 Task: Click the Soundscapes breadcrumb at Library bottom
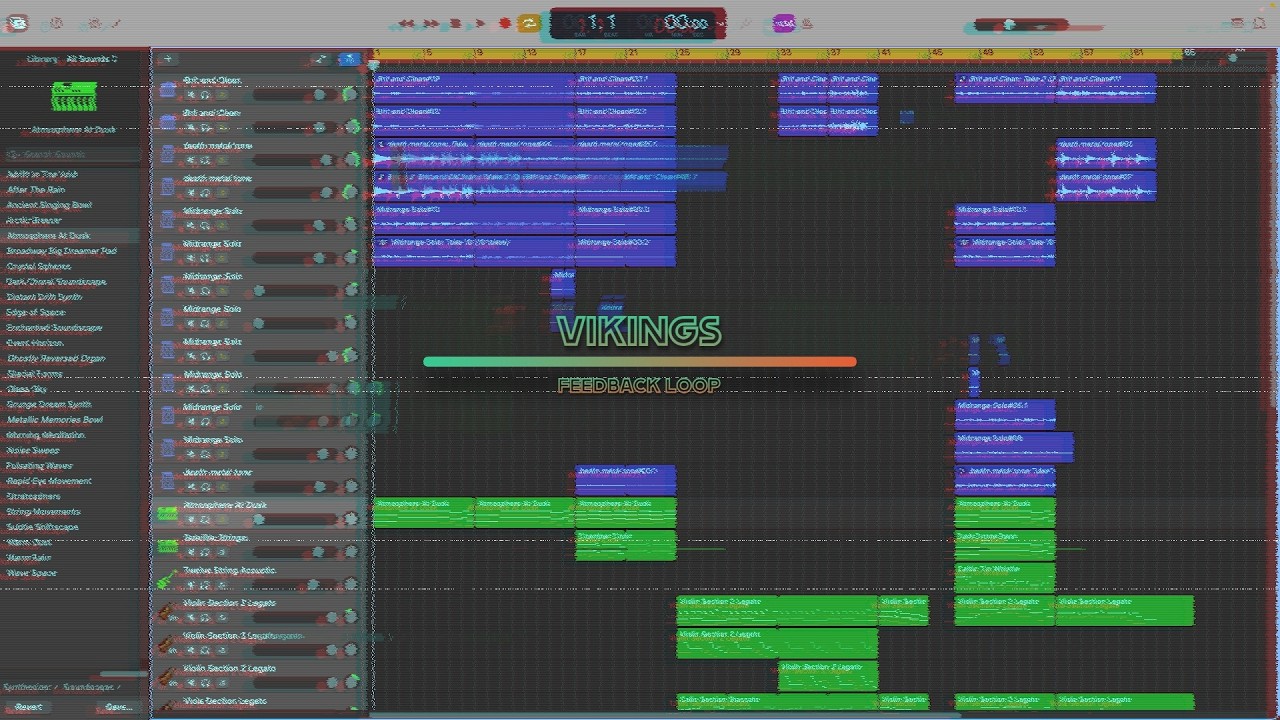(x=90, y=687)
